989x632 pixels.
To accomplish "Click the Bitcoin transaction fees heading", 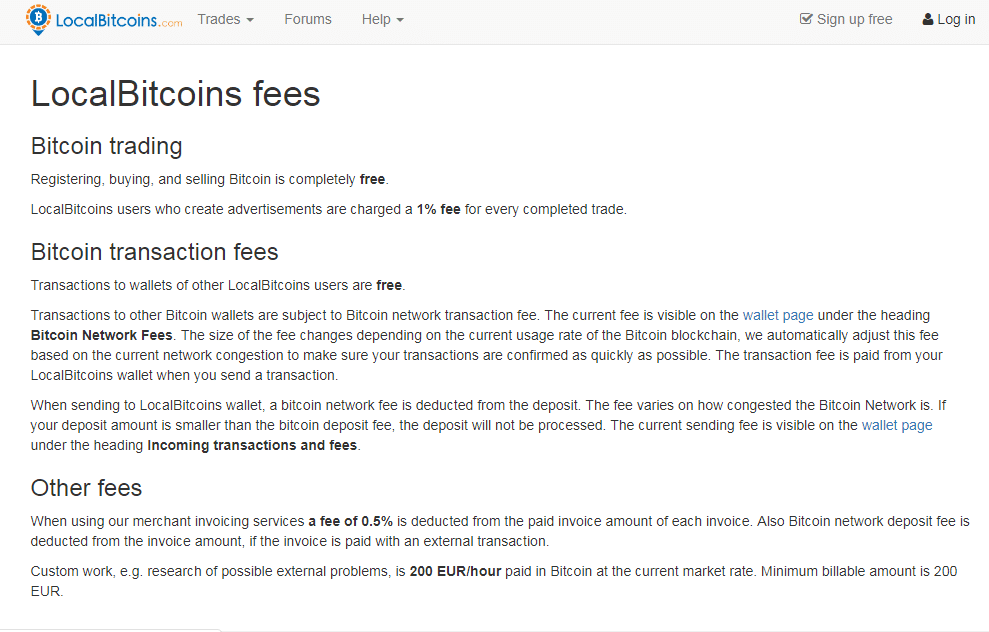I will (155, 252).
